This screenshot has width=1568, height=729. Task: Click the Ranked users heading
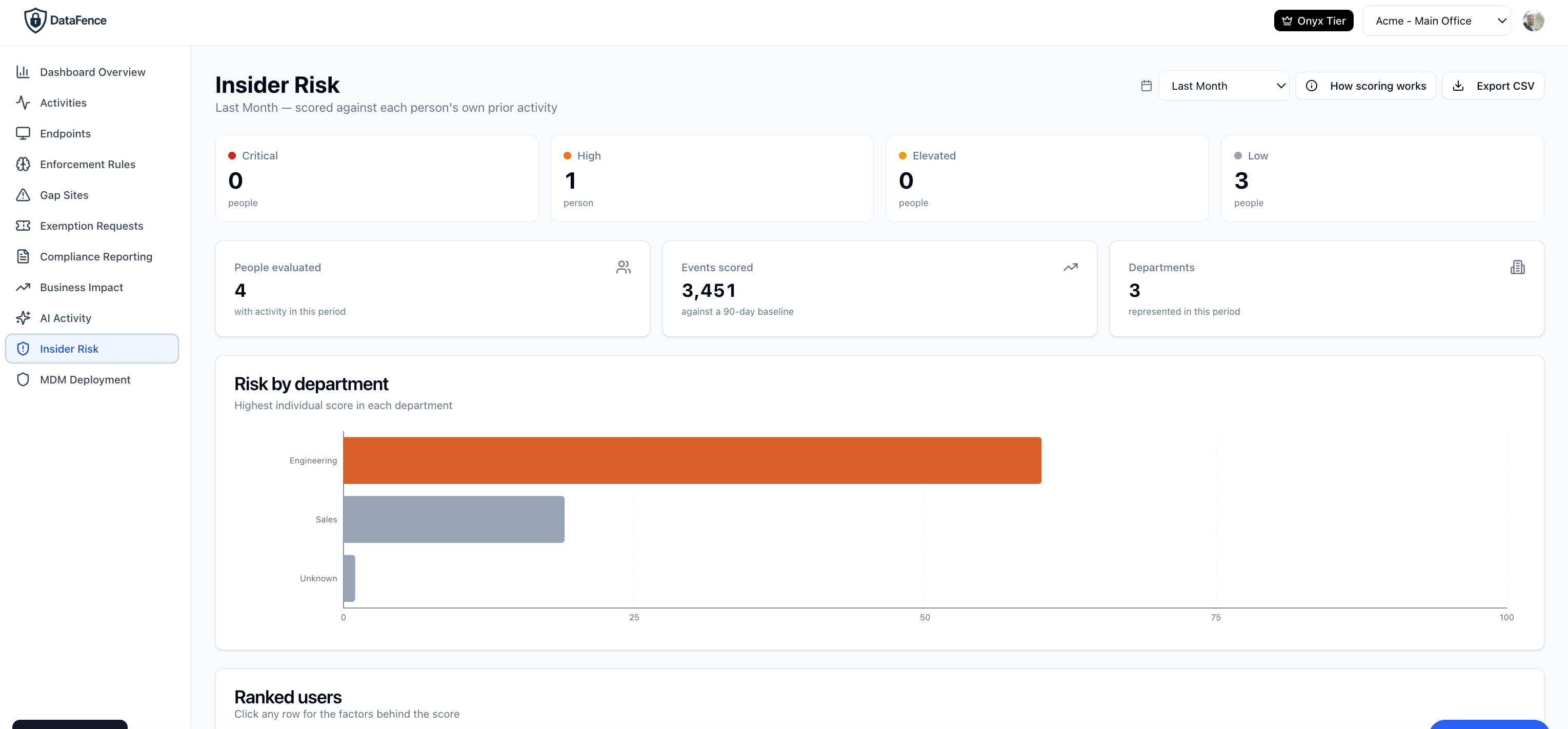click(288, 697)
